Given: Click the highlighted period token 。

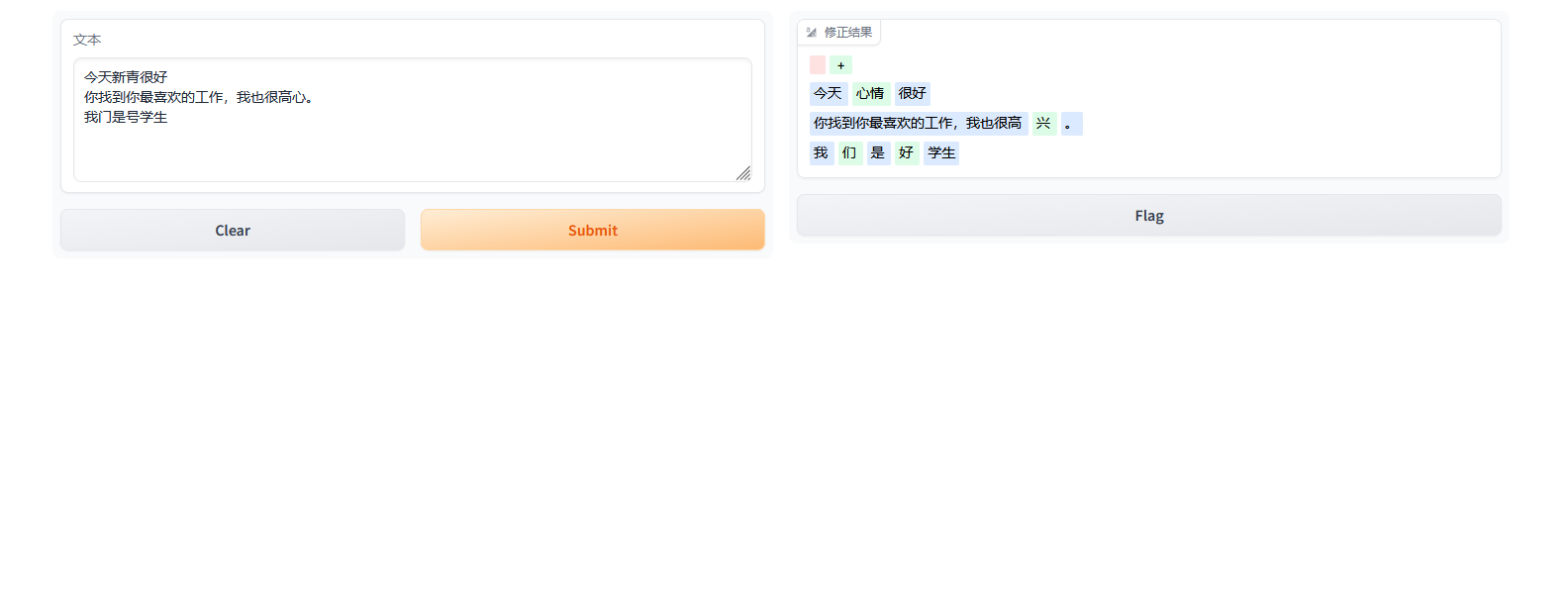Looking at the screenshot, I should coord(1071,123).
